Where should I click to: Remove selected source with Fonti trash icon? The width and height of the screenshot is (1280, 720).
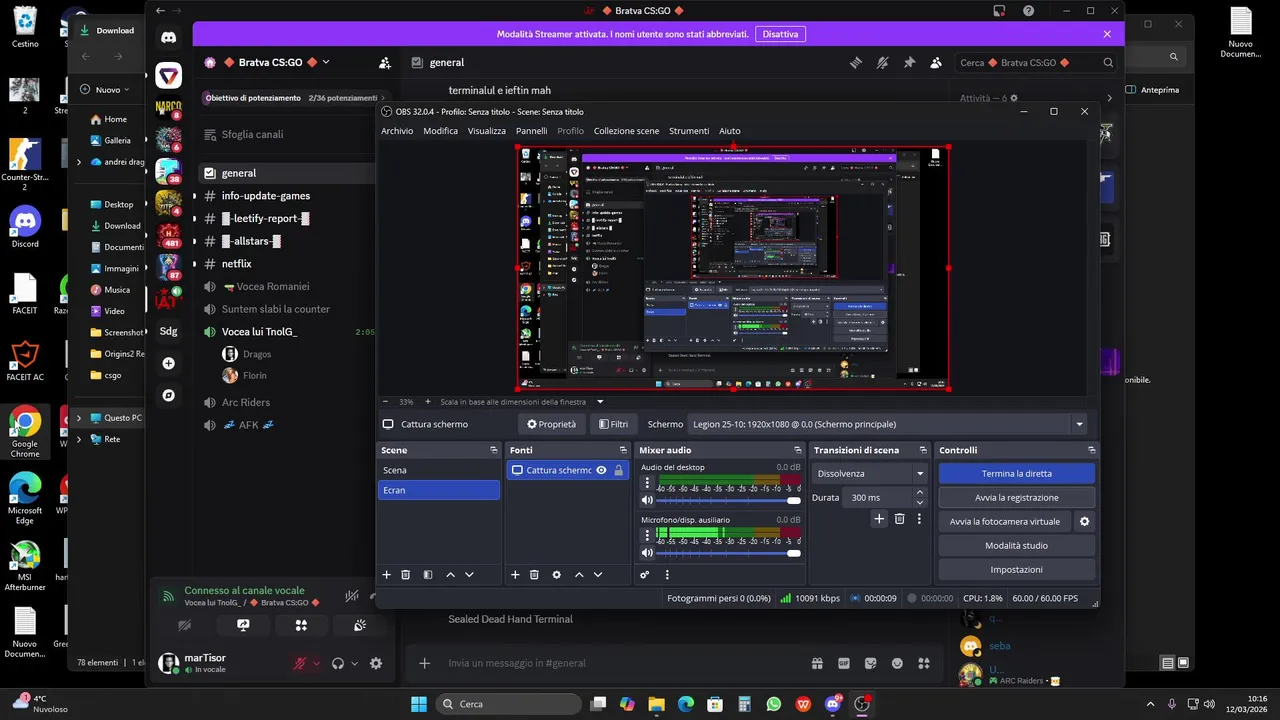[x=534, y=575]
